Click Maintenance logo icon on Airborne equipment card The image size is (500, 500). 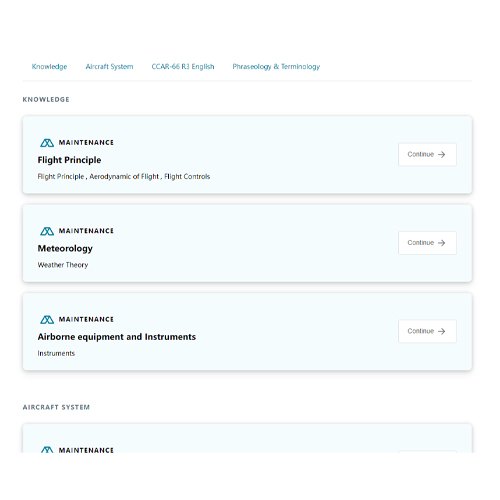coord(47,320)
